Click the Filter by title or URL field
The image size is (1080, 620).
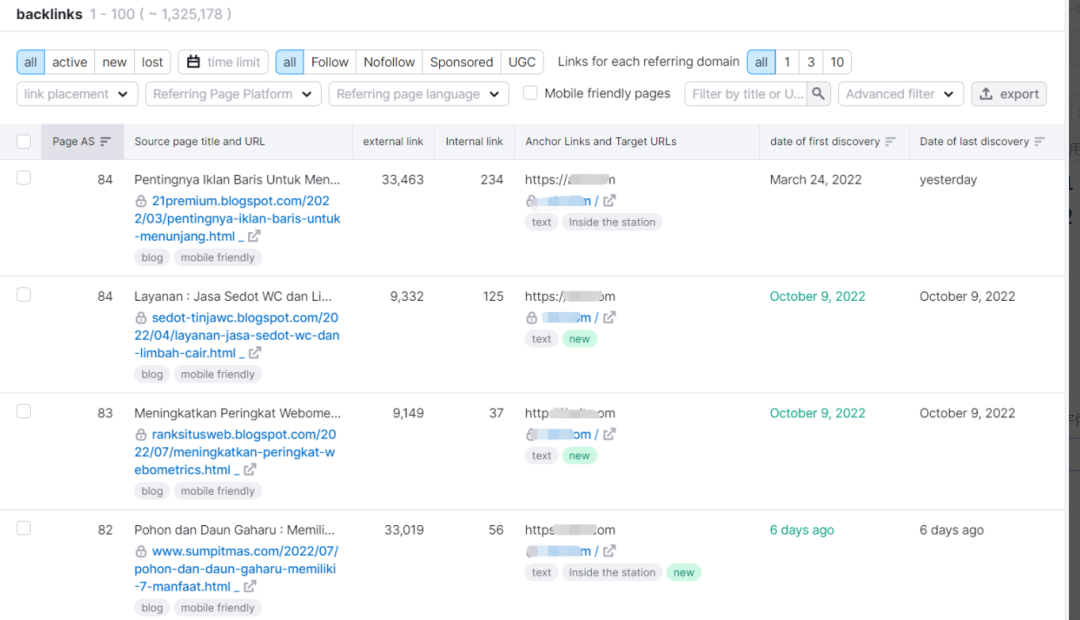click(747, 94)
